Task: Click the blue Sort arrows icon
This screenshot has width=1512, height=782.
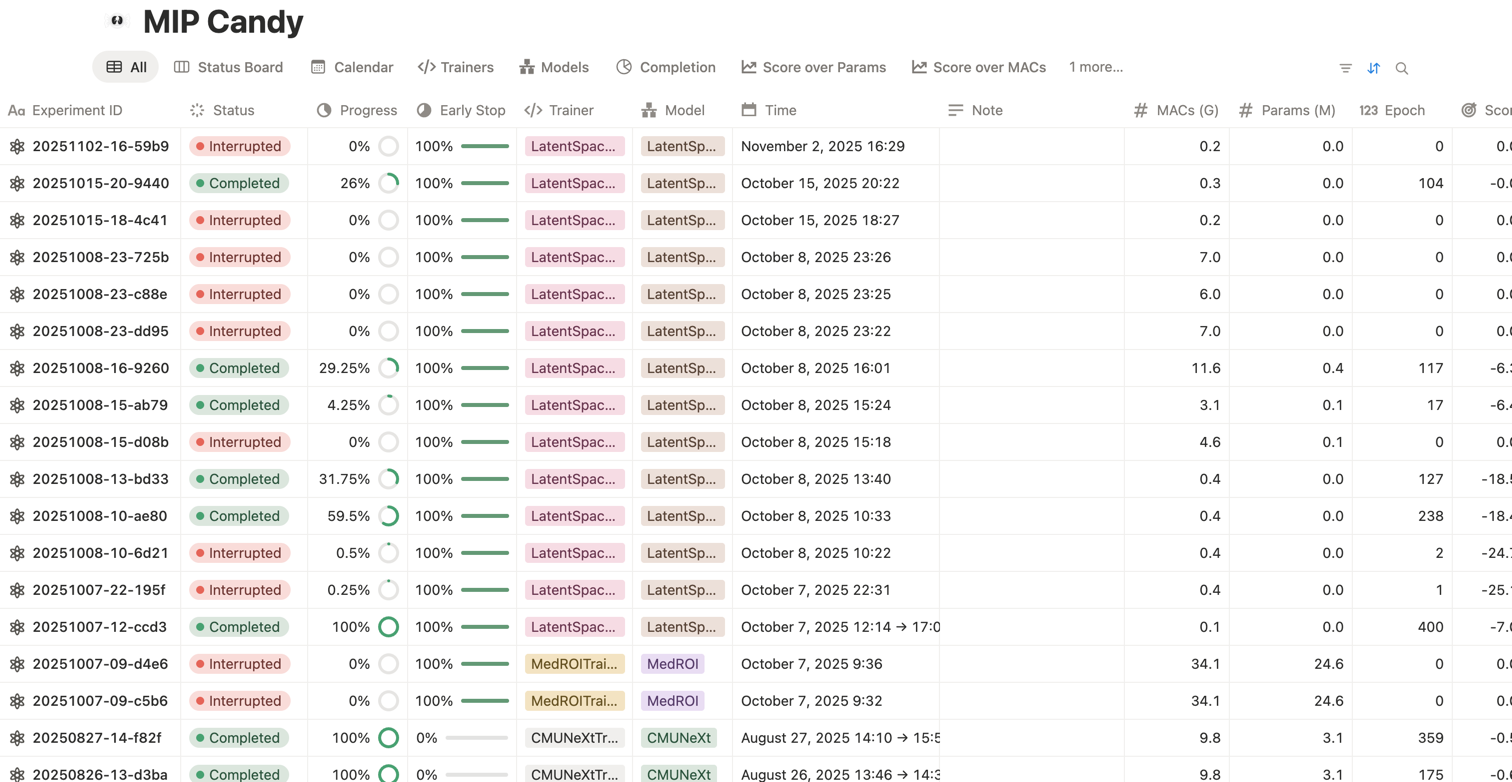Action: coord(1373,68)
